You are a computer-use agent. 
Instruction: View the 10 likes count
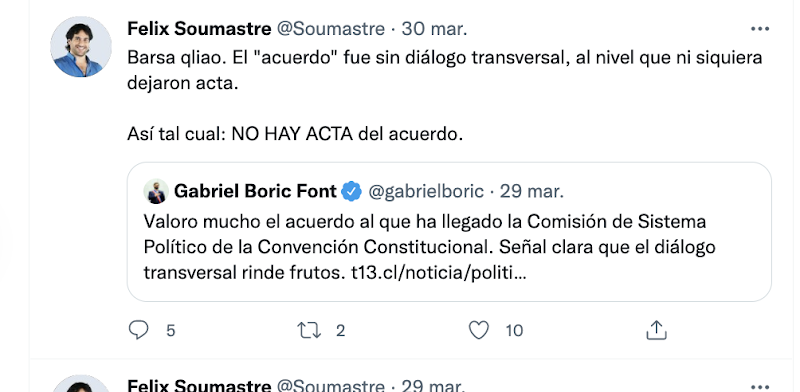point(514,331)
